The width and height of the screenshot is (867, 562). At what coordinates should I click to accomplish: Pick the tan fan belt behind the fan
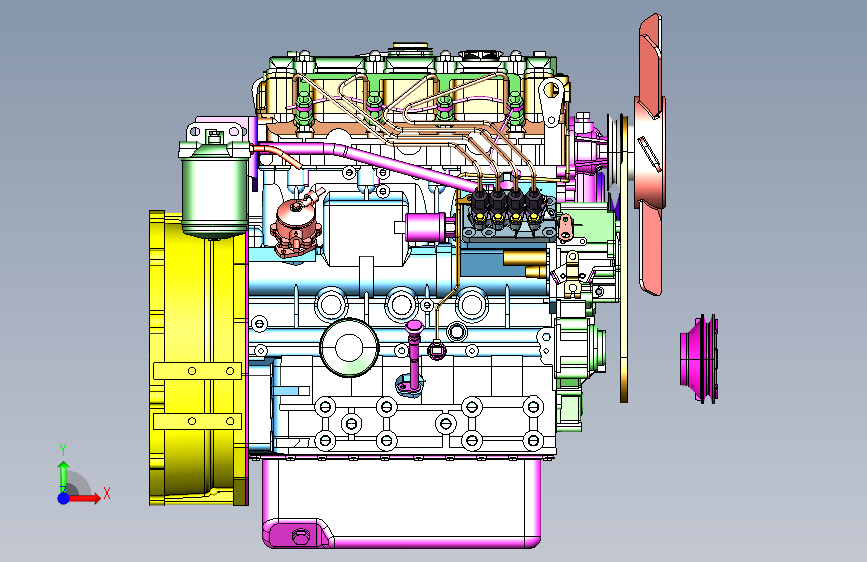pyautogui.click(x=624, y=259)
